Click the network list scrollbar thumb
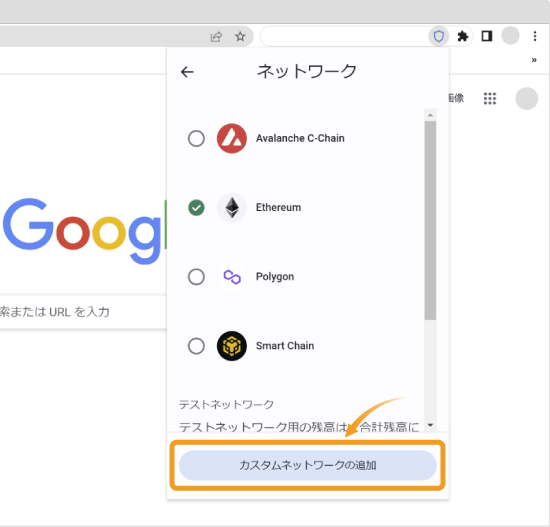Screen dimensions: 550x527 430,220
